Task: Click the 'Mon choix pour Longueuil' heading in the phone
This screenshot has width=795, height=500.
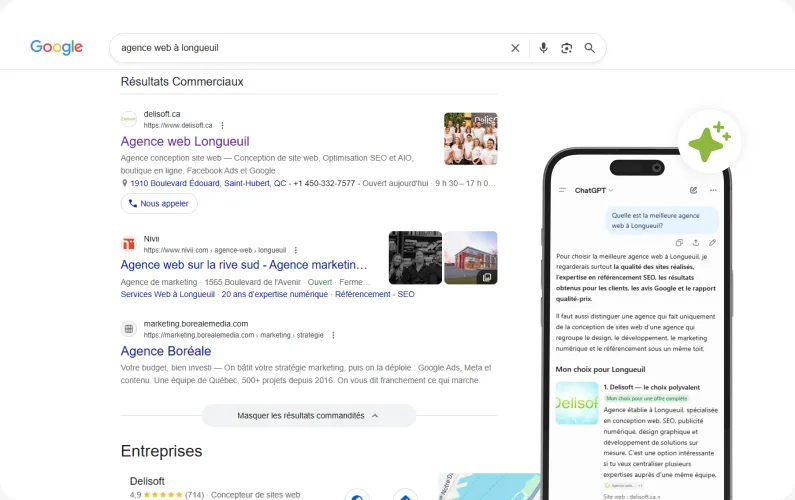Action: click(x=600, y=369)
